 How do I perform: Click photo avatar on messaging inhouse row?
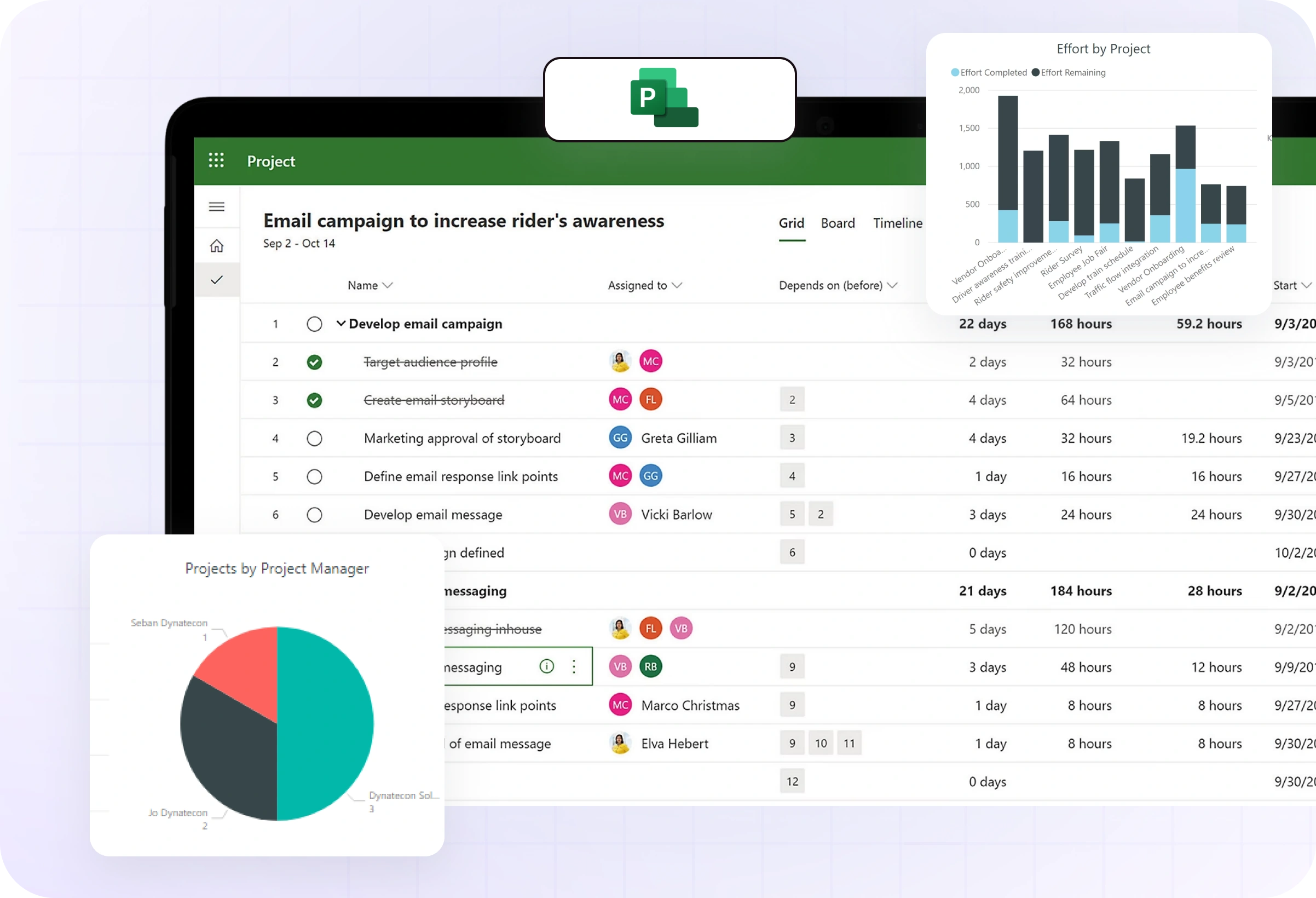pyautogui.click(x=620, y=628)
